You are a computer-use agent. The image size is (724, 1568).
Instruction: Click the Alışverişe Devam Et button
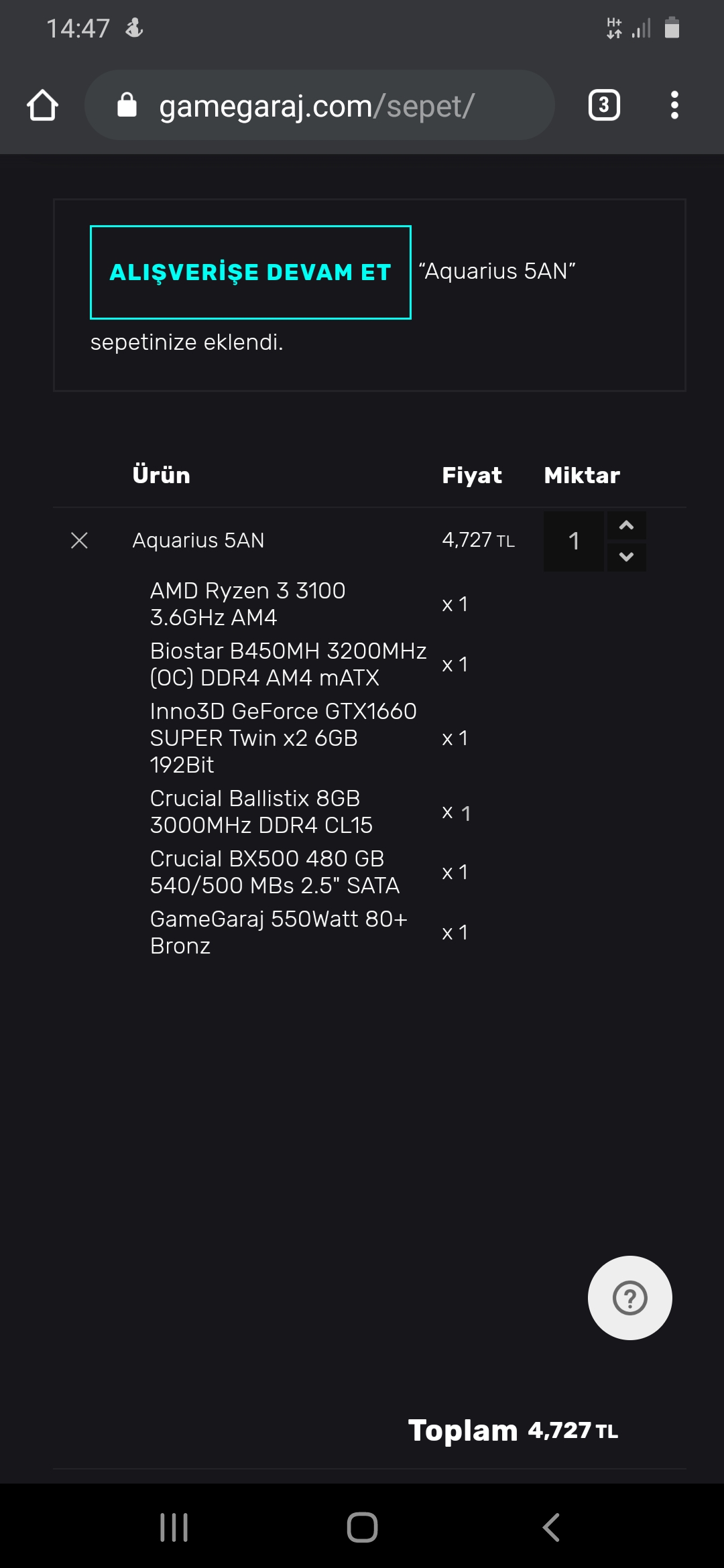[251, 272]
